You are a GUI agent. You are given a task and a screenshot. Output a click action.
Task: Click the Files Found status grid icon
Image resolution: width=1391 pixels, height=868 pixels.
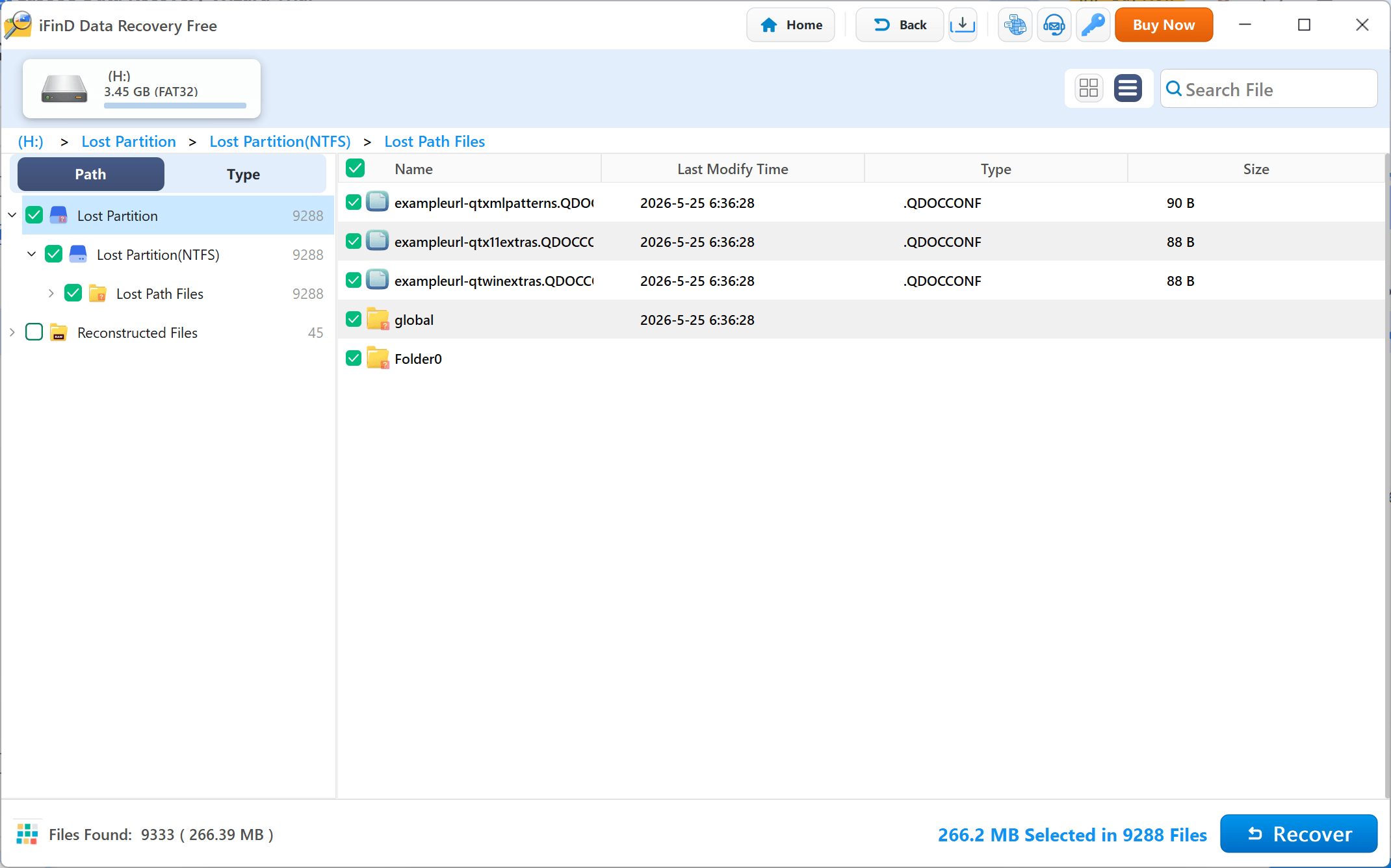pos(27,834)
